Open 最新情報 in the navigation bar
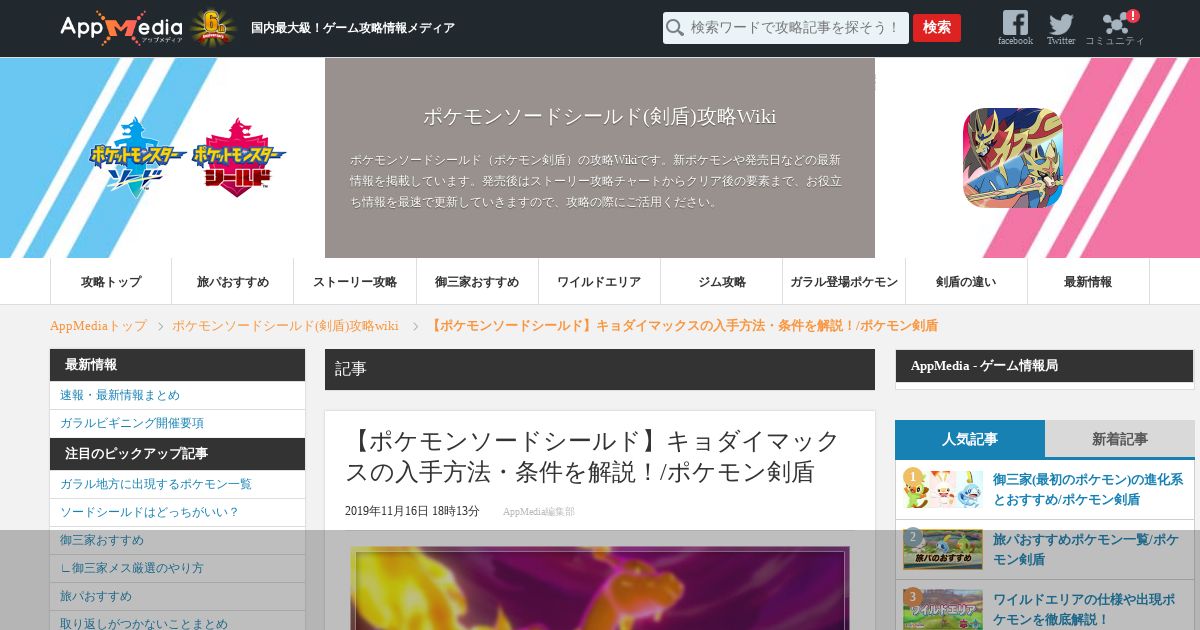 click(1088, 282)
